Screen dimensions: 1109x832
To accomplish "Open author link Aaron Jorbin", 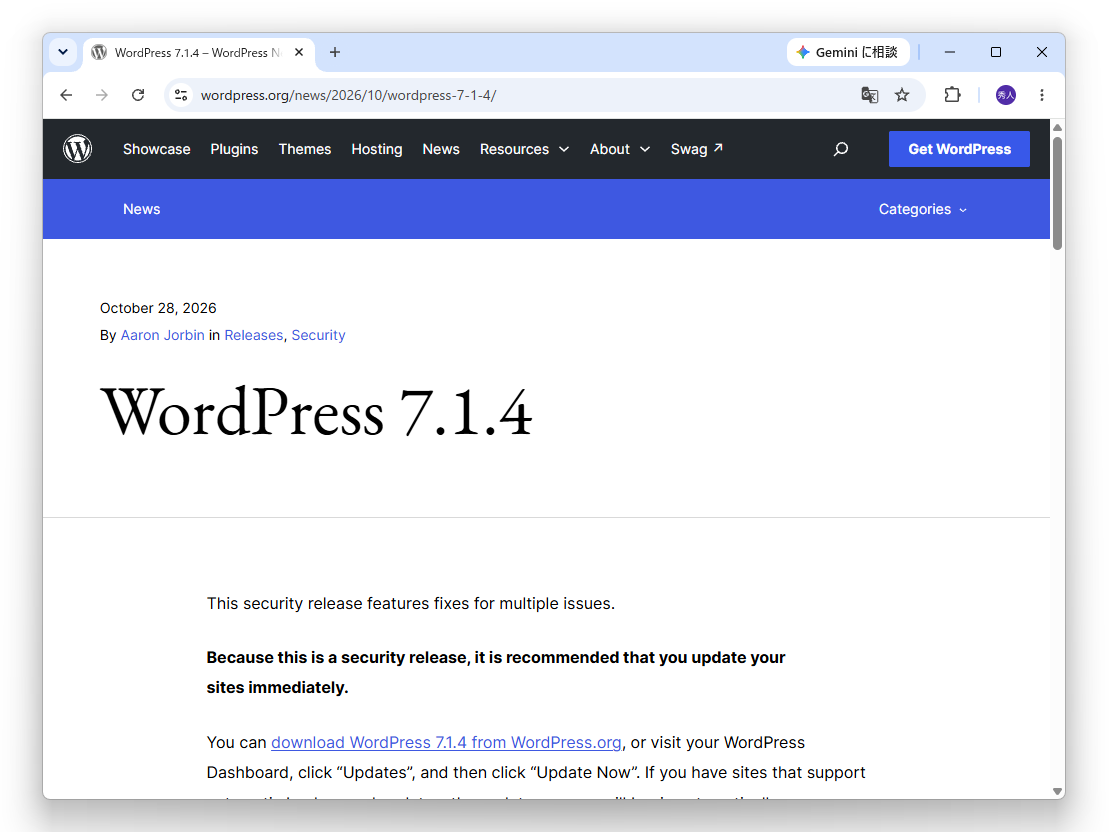I will [163, 335].
